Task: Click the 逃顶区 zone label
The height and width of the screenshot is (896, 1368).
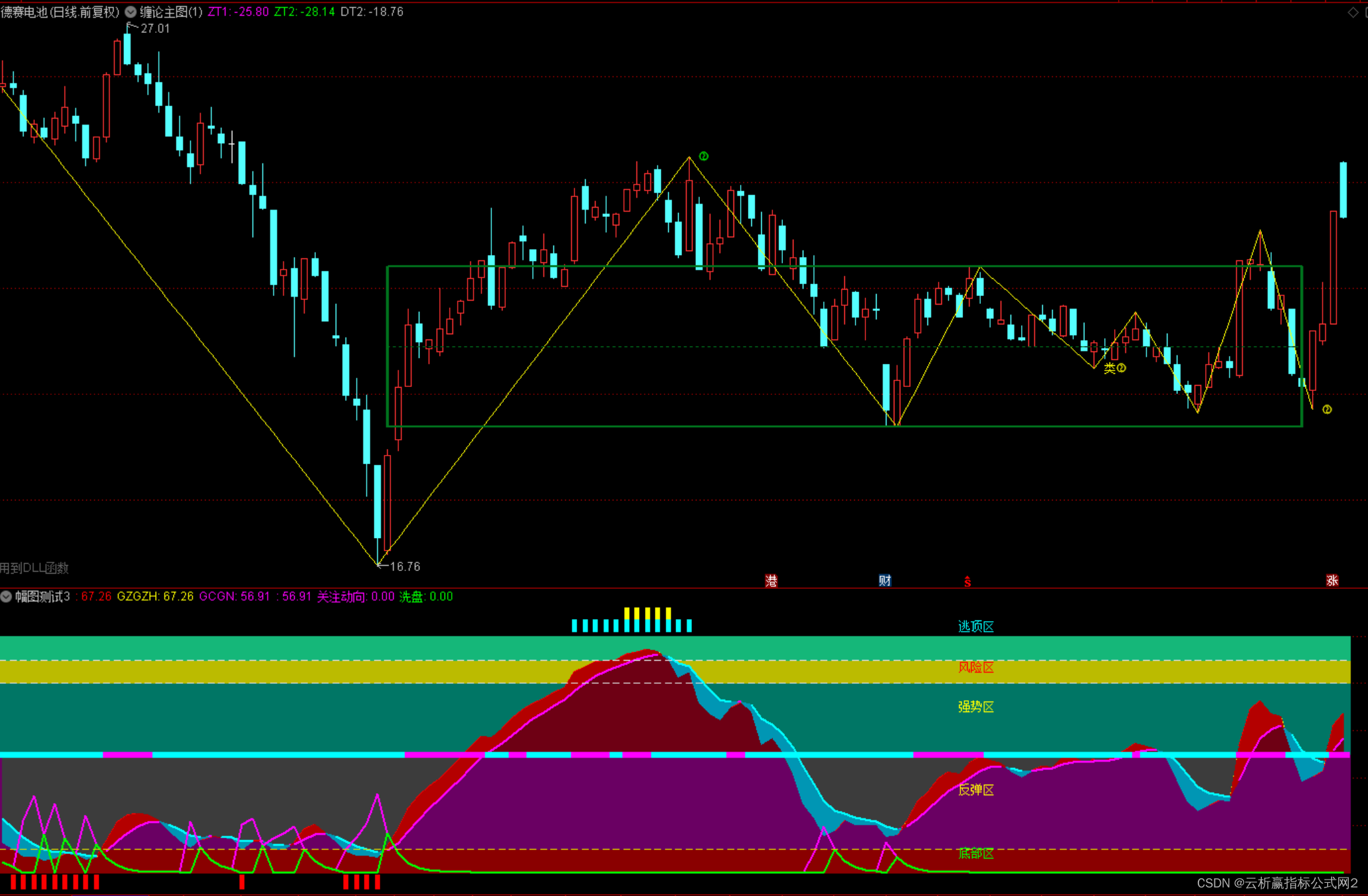Action: (976, 626)
